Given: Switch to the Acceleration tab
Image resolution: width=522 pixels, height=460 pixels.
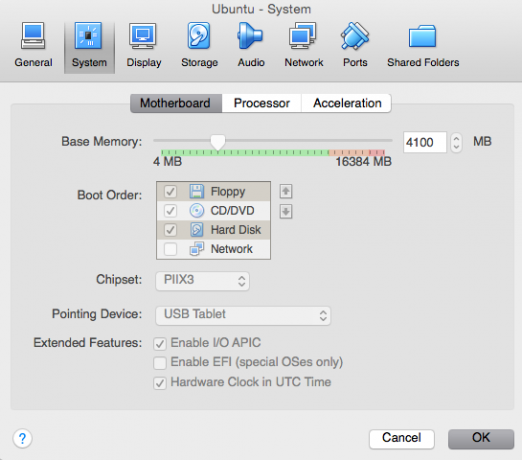Looking at the screenshot, I should [347, 103].
